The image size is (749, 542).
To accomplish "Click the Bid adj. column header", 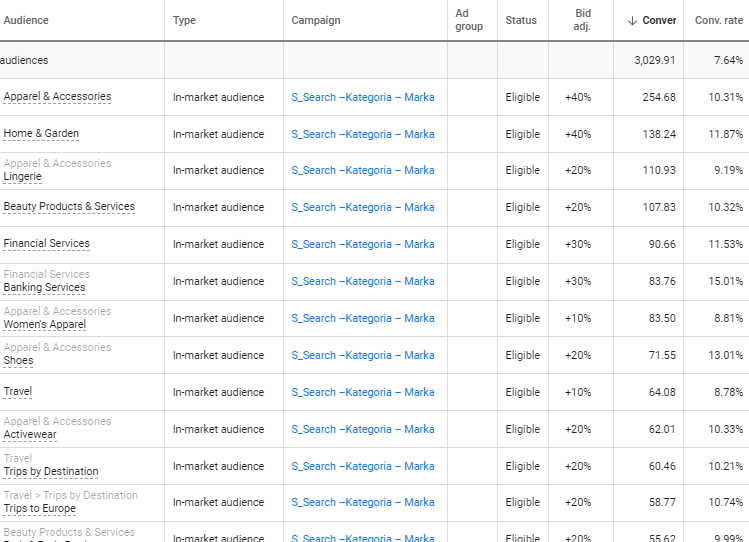I will [582, 20].
